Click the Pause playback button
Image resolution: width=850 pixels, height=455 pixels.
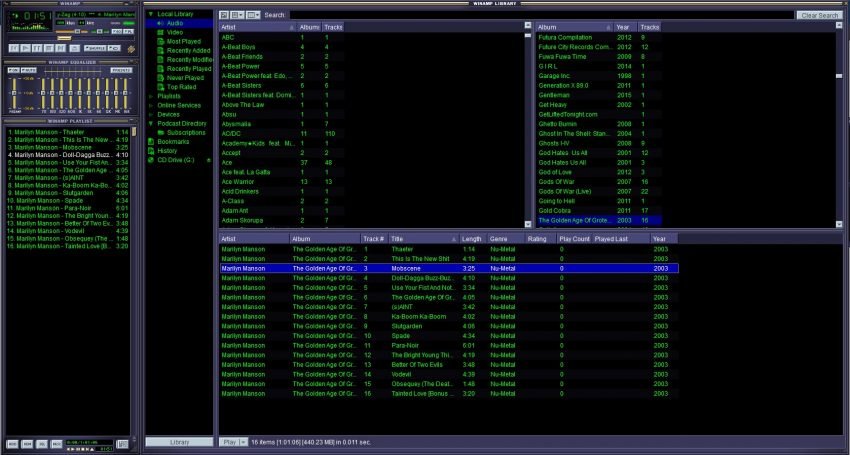[x=36, y=47]
